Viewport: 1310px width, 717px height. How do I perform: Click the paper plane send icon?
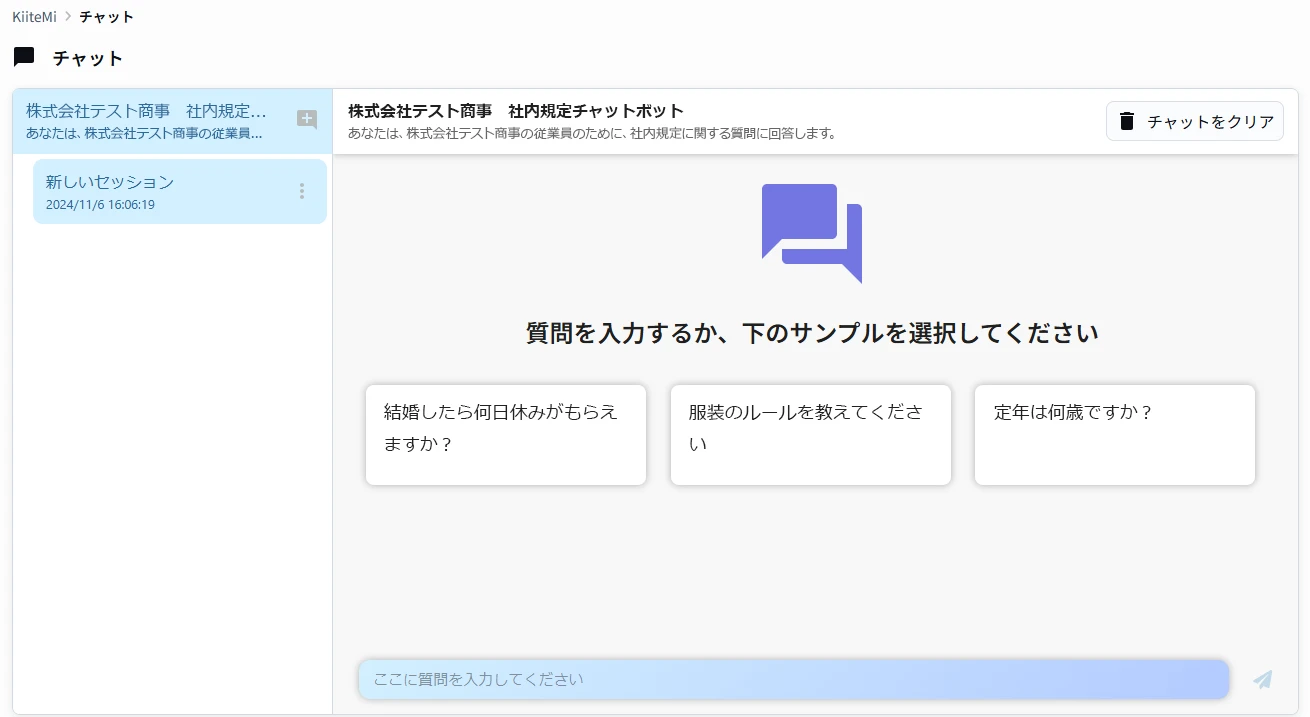(x=1263, y=680)
